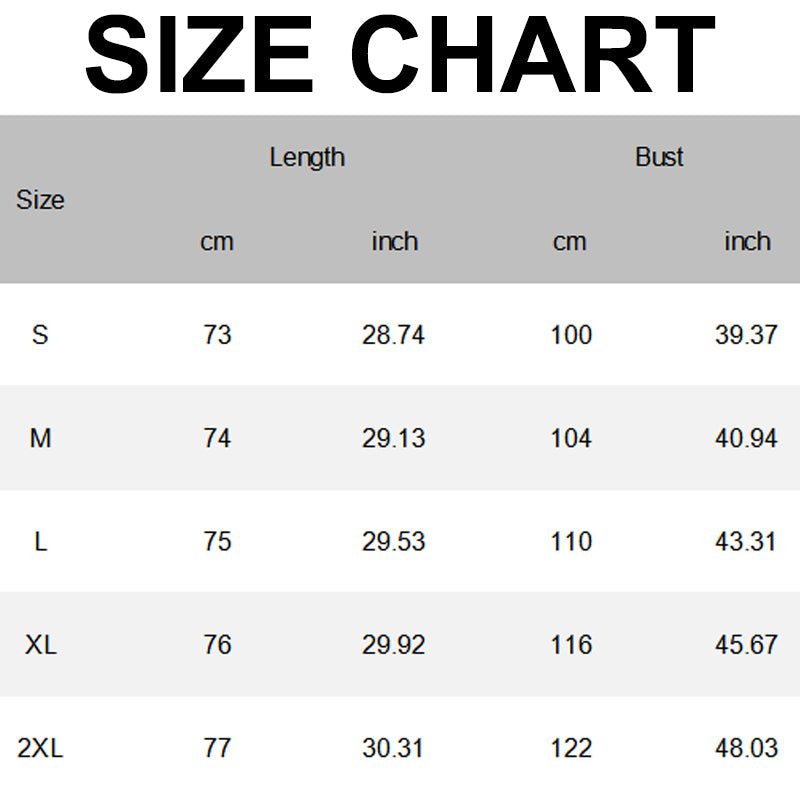Select the XL size row label
The width and height of the screenshot is (800, 800).
click(x=40, y=645)
